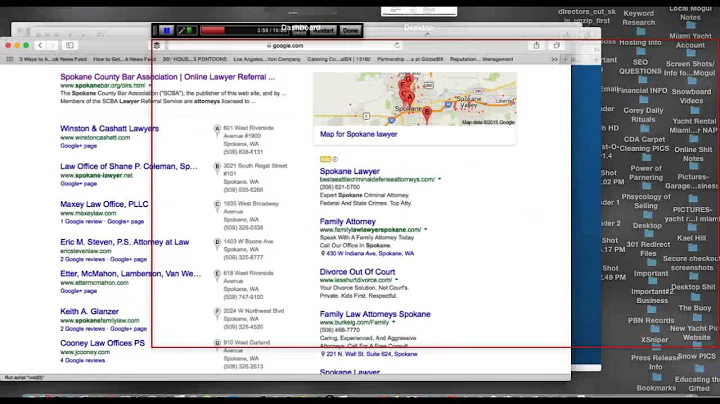Viewport: 720px width, 404px height.
Task: Pause the screen recording
Action: coord(167,31)
